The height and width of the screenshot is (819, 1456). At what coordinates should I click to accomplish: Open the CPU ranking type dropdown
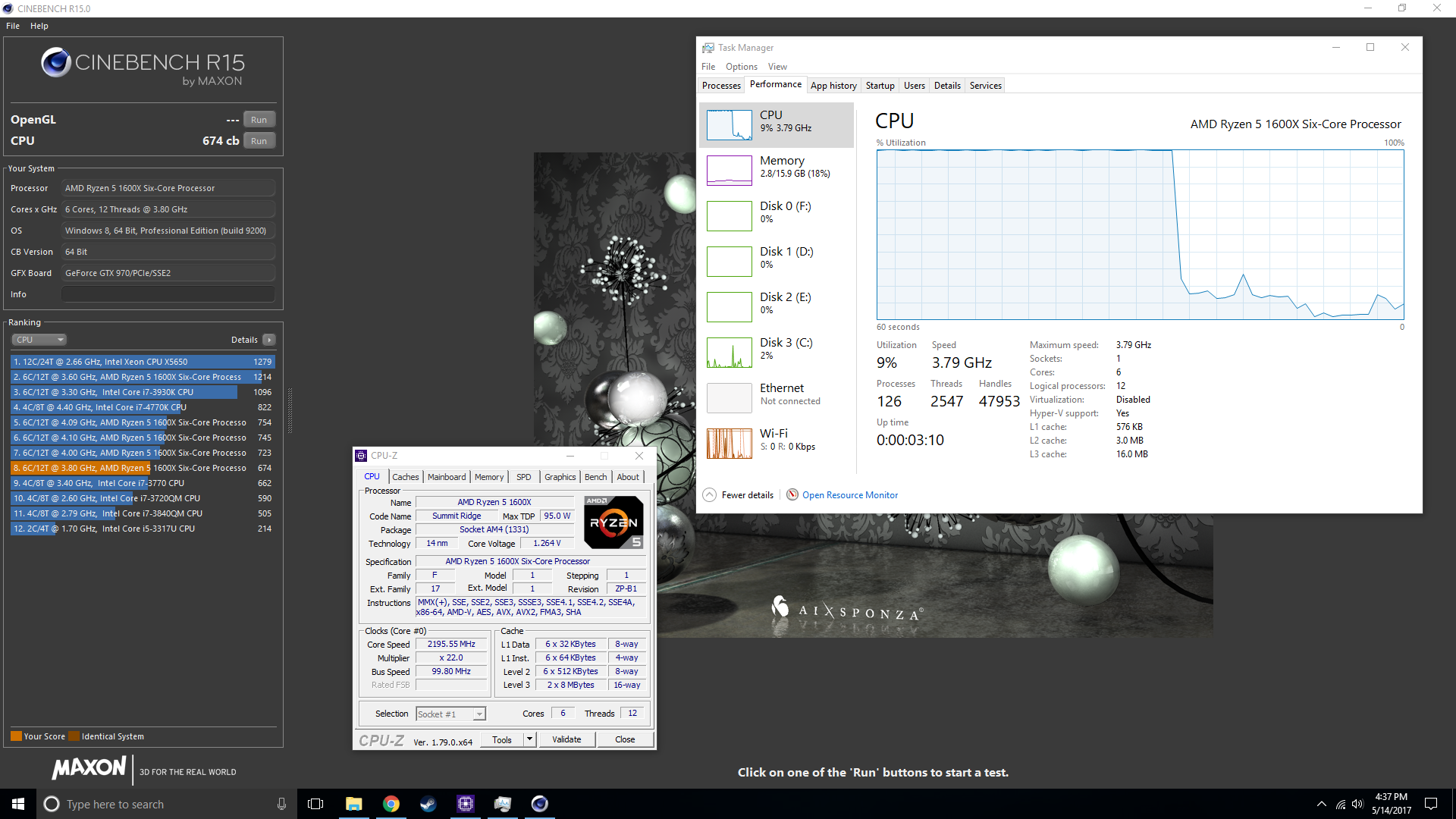pos(39,340)
